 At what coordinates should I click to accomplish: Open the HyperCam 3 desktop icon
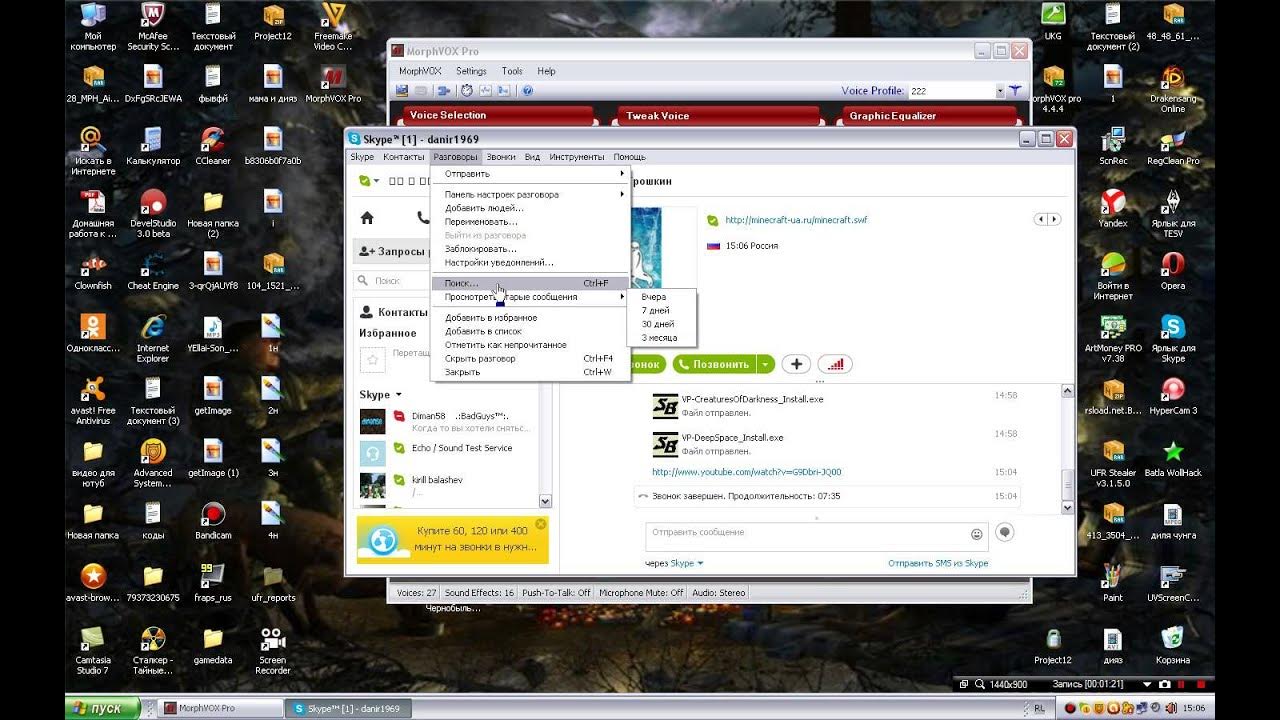coord(1173,396)
